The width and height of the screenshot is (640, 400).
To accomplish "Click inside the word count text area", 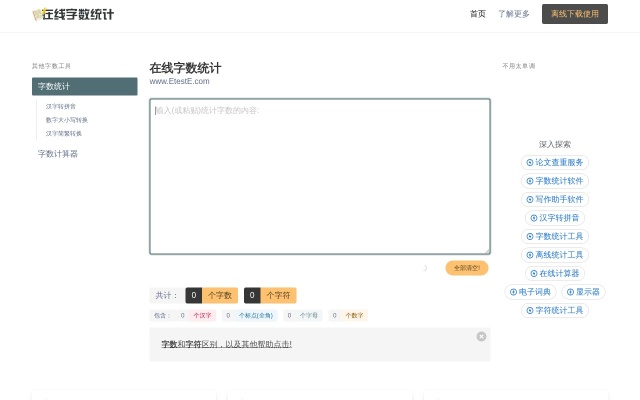I will click(319, 176).
